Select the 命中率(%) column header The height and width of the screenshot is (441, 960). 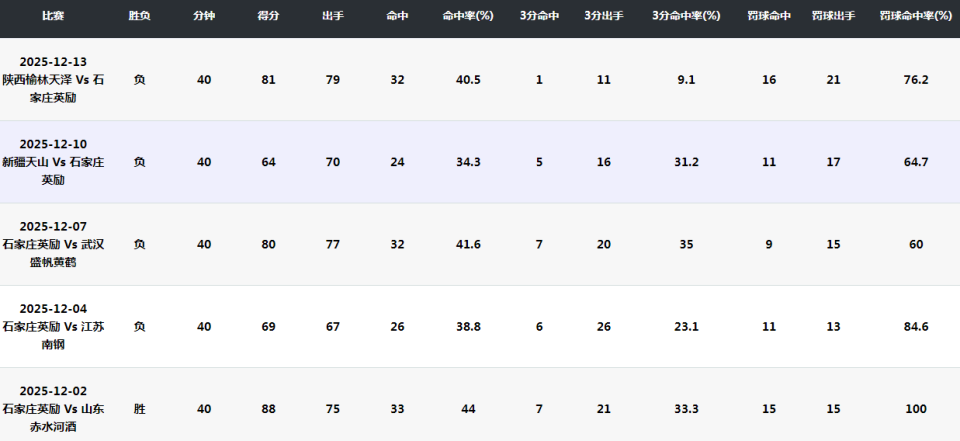(468, 17)
